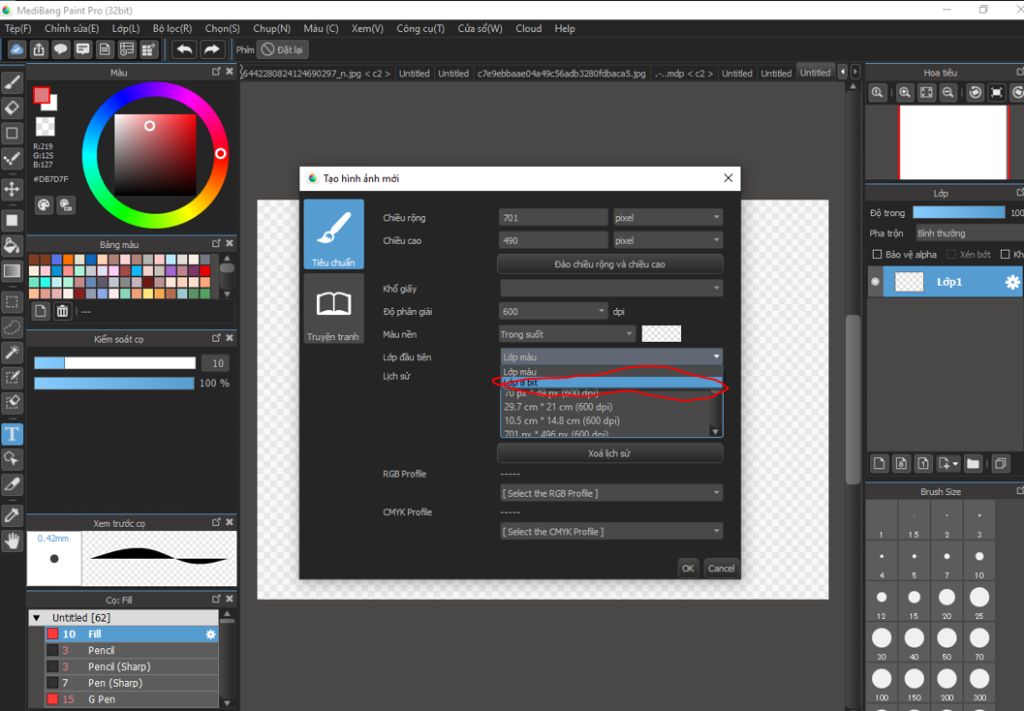1024x711 pixels.
Task: Zoom out using navigator magnifier minus
Action: point(948,93)
